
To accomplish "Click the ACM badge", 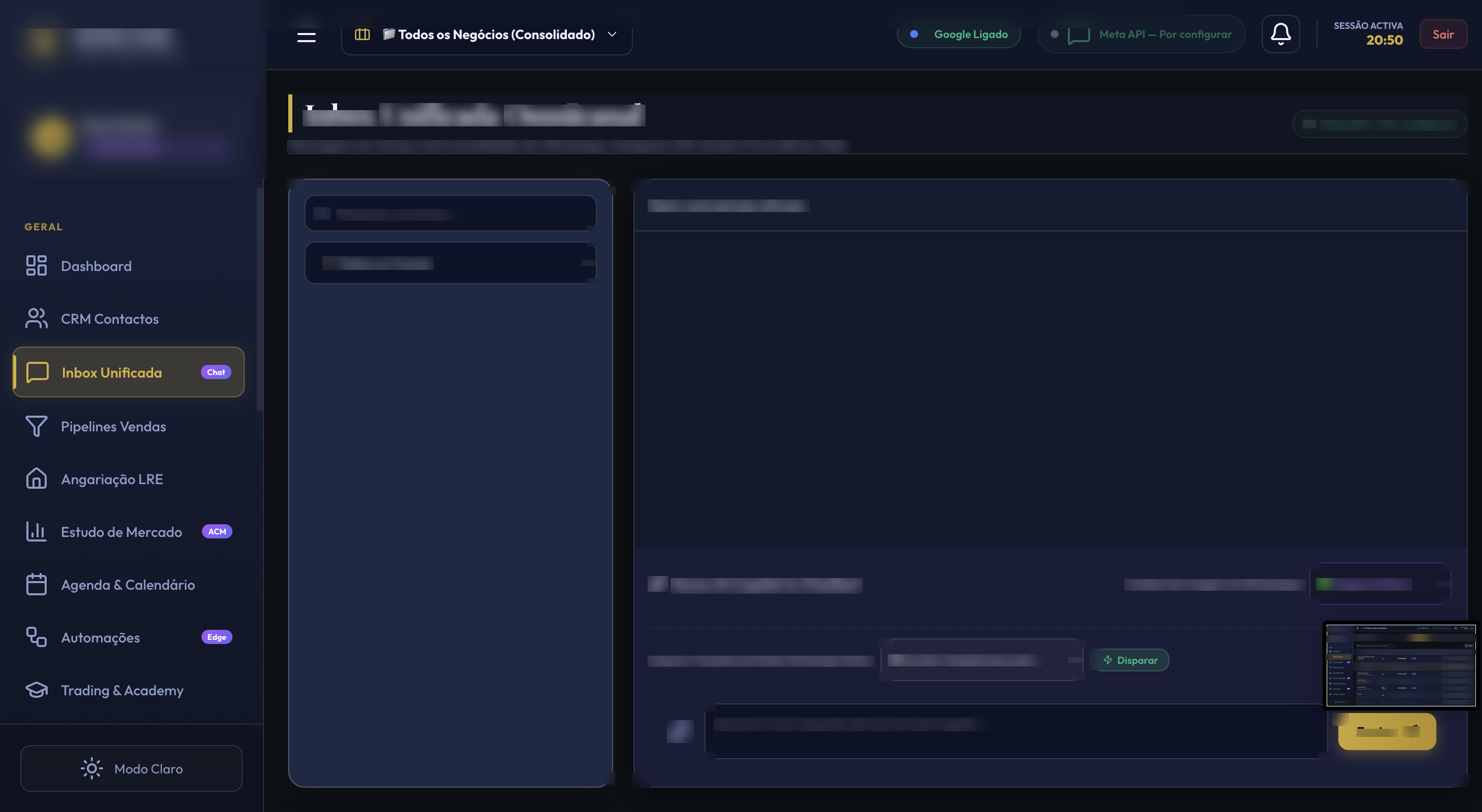I will point(217,531).
